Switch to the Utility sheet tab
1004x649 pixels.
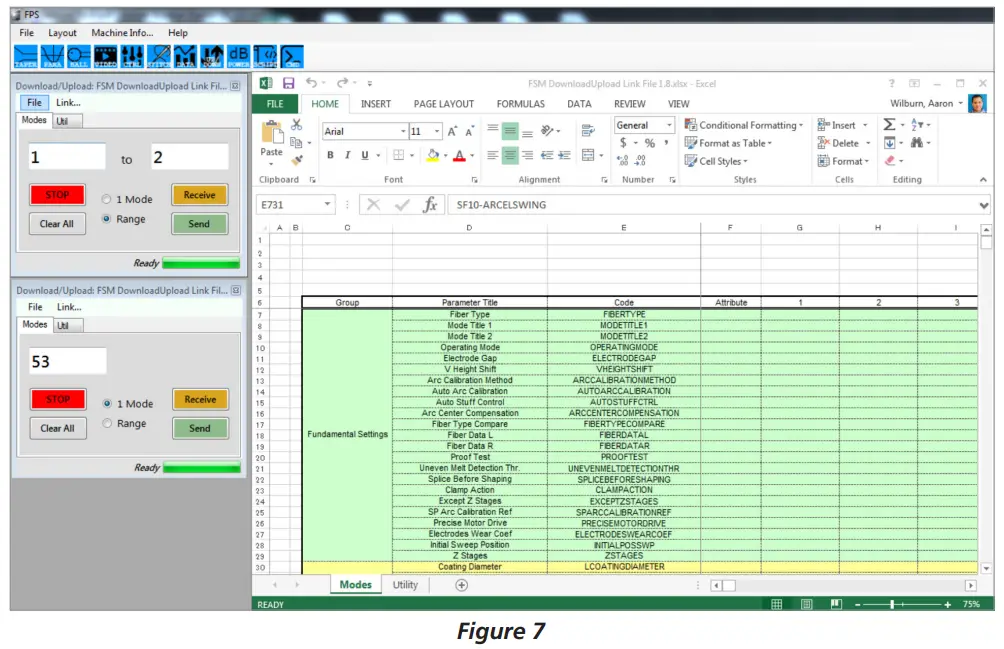[x=404, y=584]
